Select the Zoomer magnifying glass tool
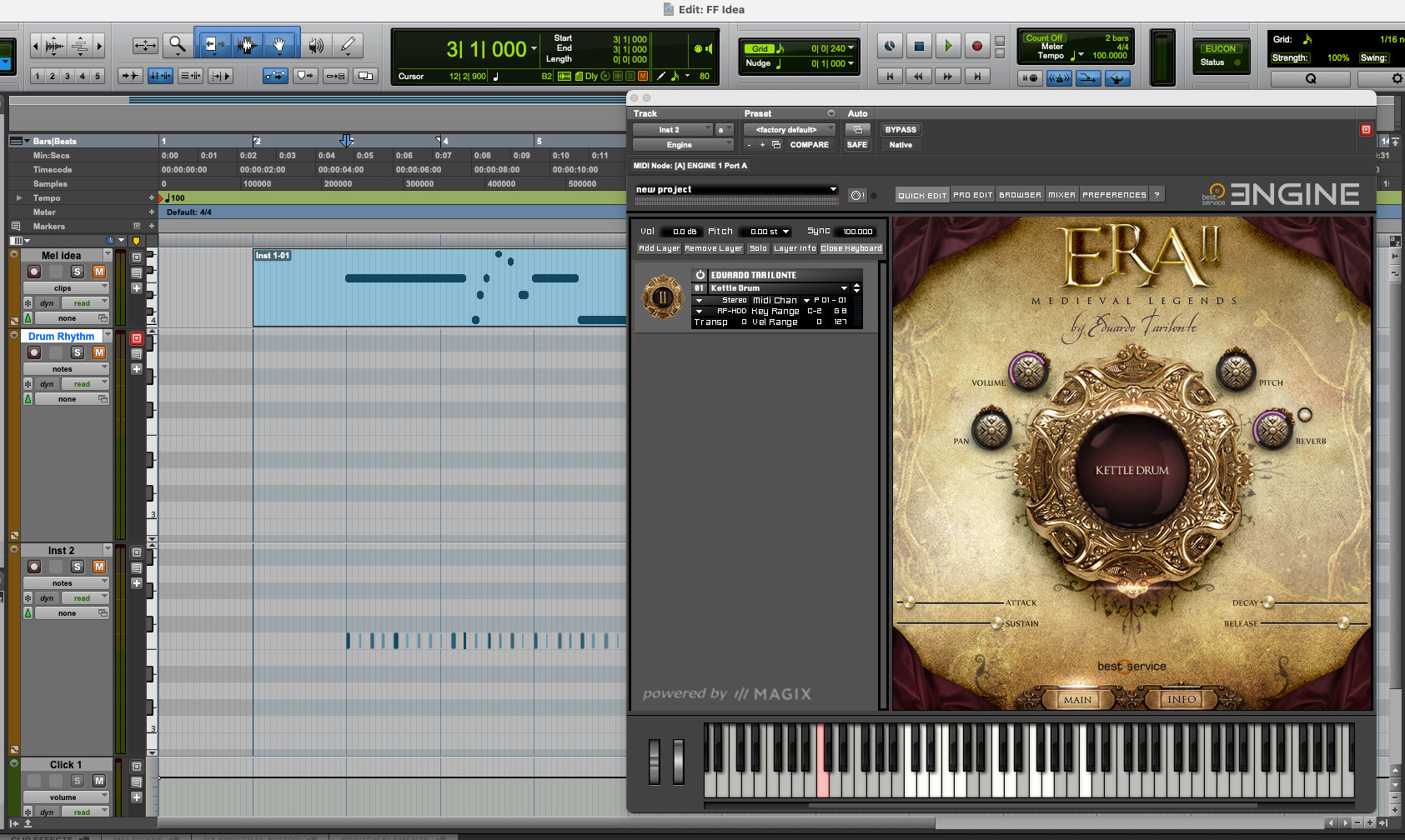Screen dimensions: 1405x840 pos(177,45)
